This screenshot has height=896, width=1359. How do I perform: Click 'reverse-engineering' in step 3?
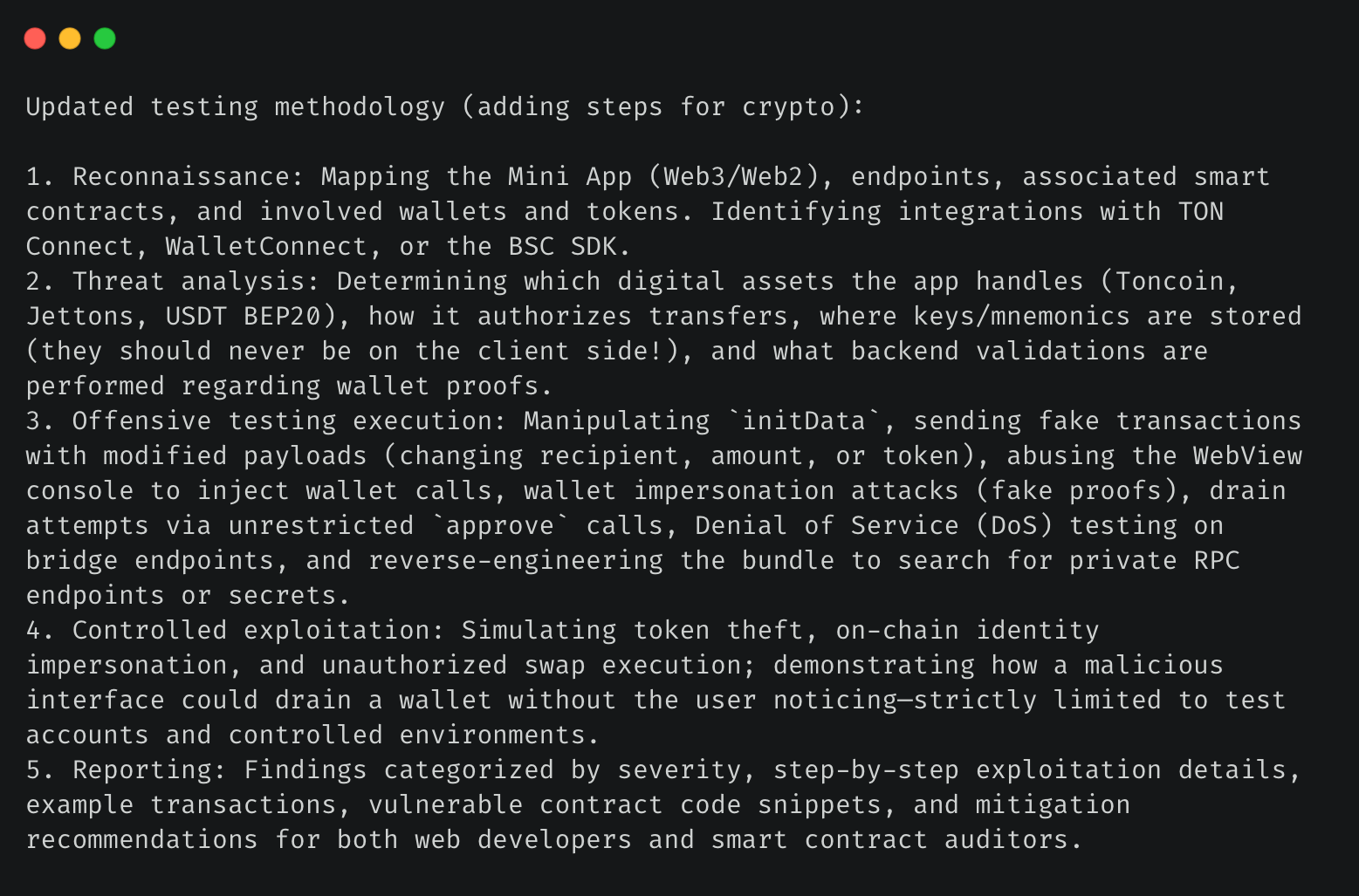516,560
